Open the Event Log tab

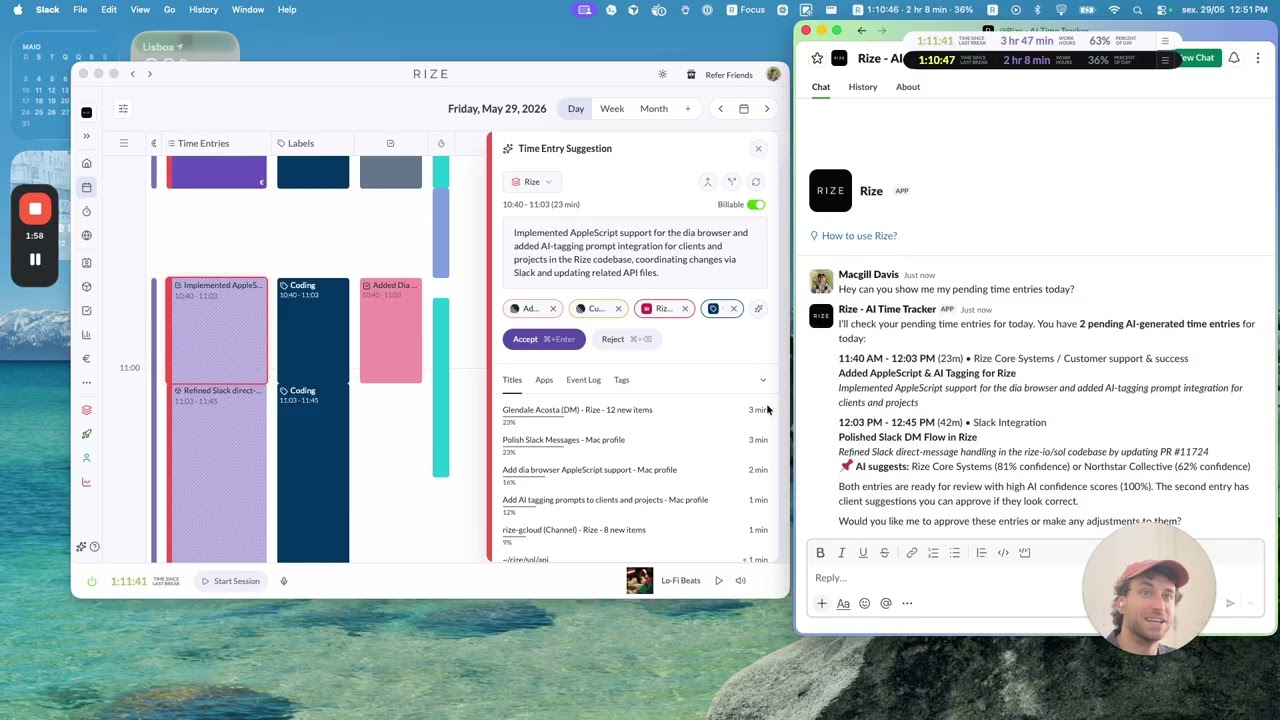pos(583,380)
